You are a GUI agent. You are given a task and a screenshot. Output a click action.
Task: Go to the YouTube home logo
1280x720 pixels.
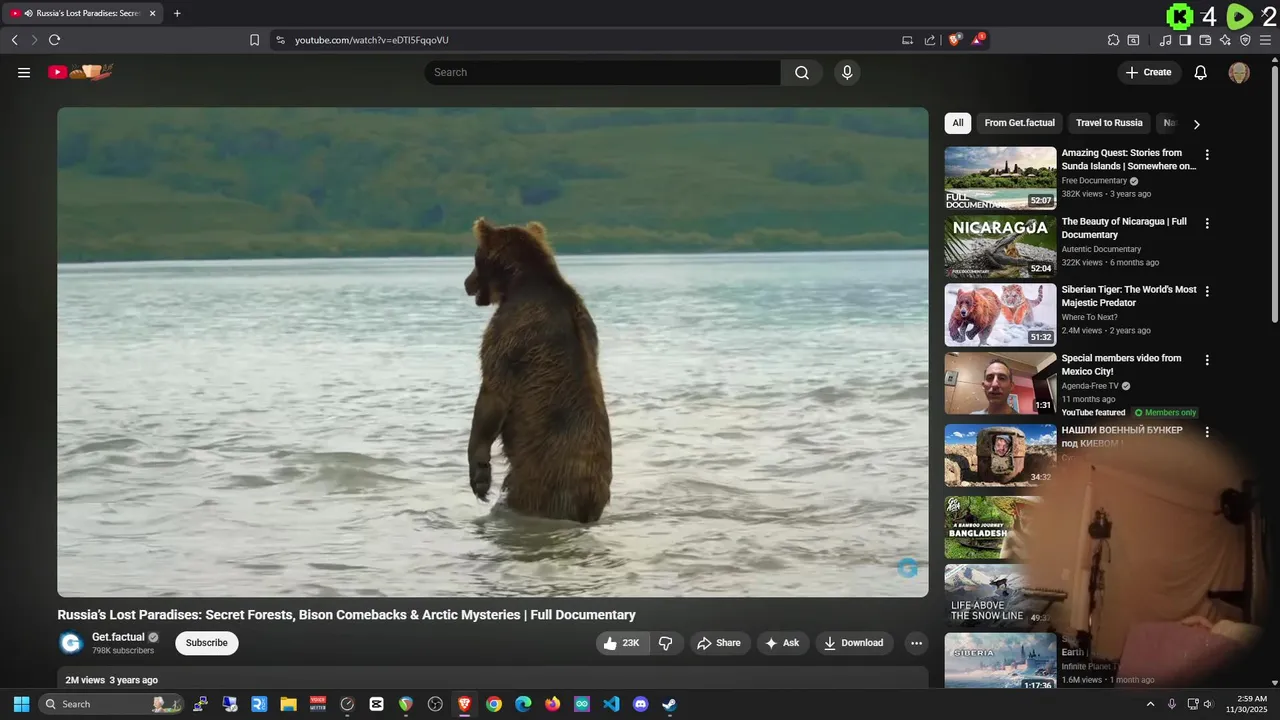click(x=81, y=72)
